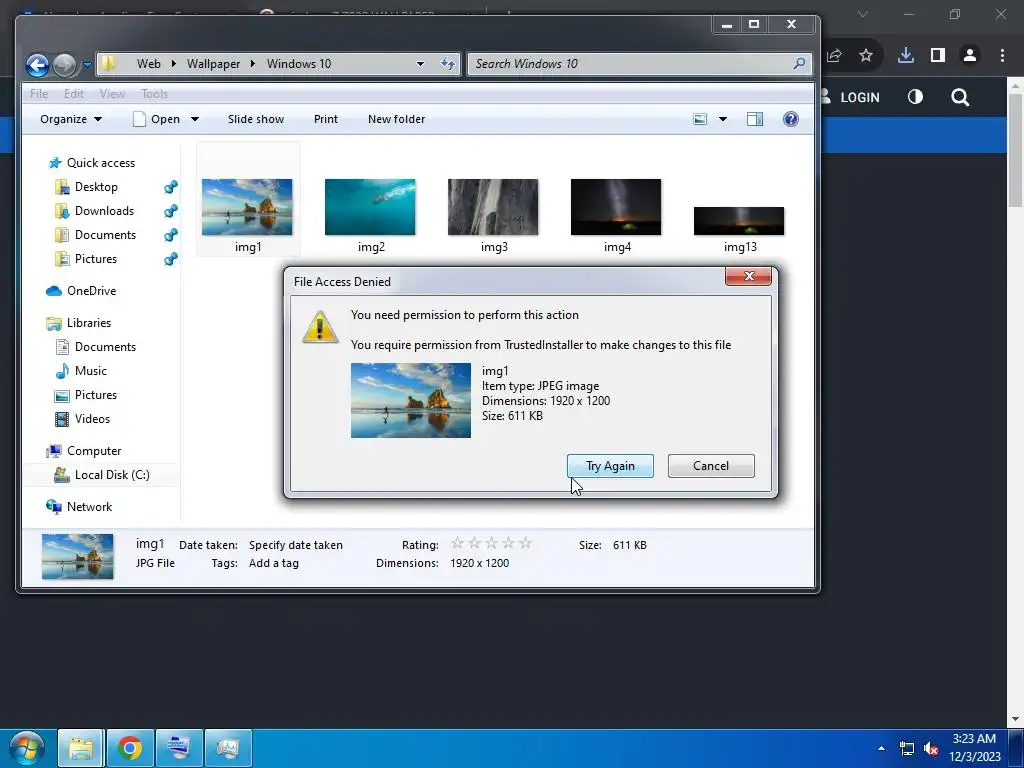This screenshot has height=768, width=1024.
Task: Click Specify date taken in details pane
Action: point(296,545)
